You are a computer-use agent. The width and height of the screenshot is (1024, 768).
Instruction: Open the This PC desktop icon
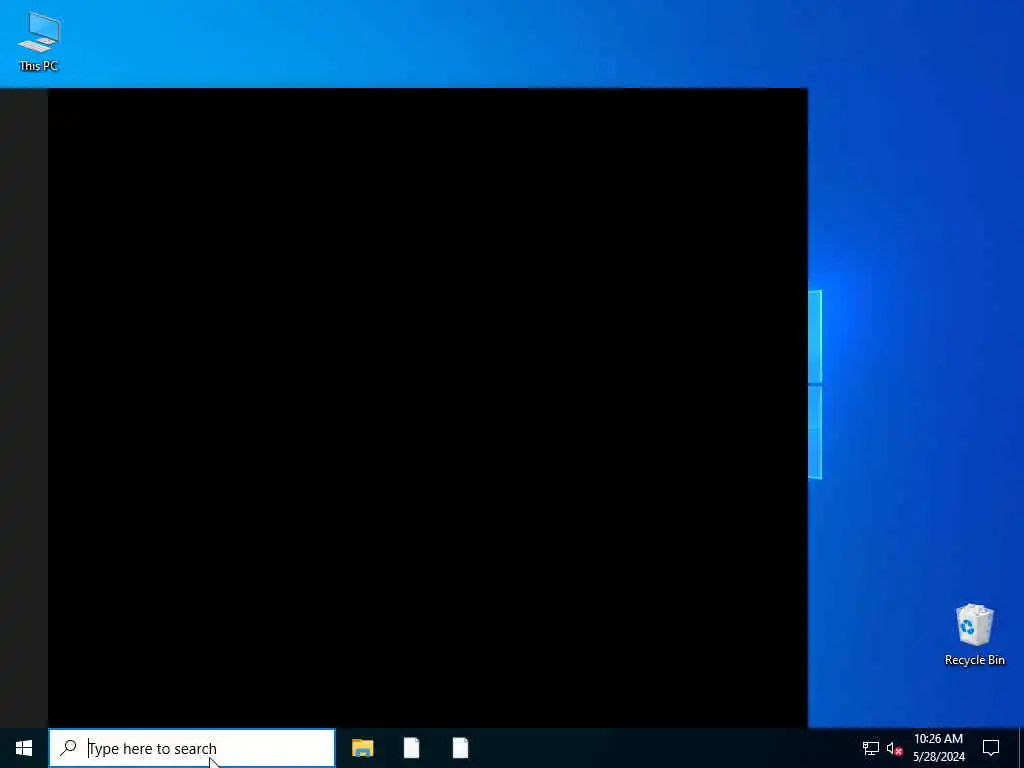coord(39,40)
